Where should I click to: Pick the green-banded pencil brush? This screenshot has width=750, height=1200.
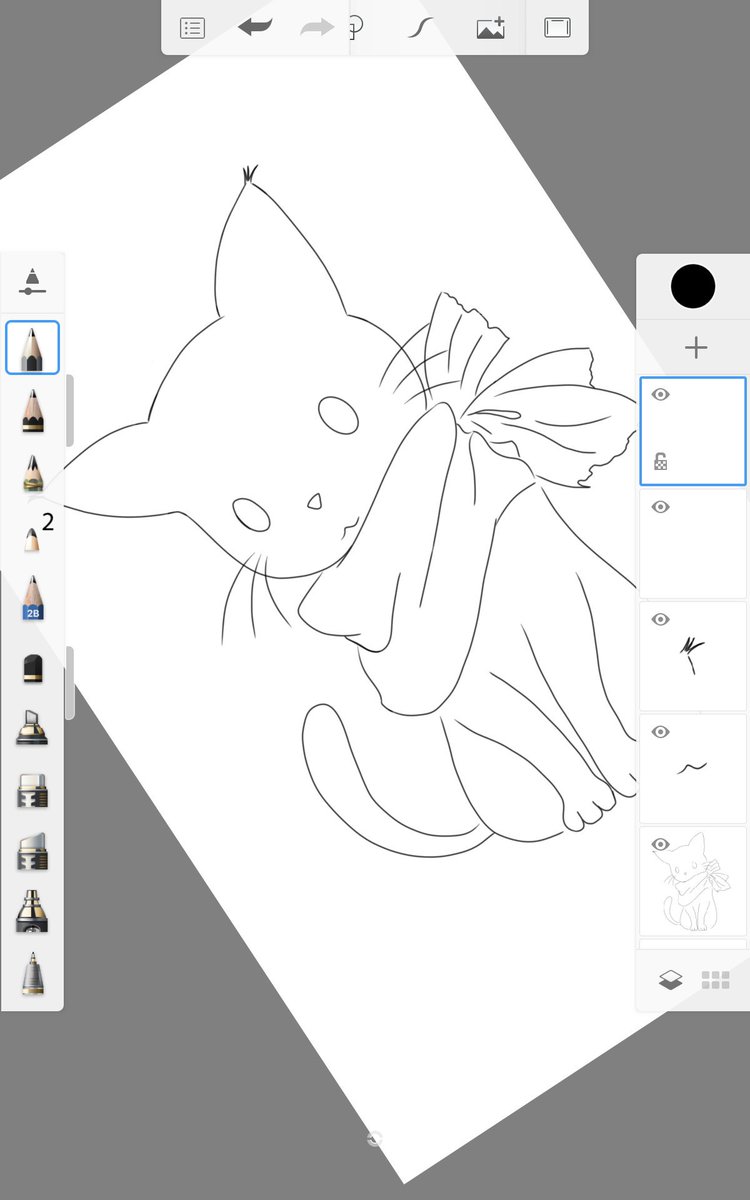pyautogui.click(x=32, y=473)
